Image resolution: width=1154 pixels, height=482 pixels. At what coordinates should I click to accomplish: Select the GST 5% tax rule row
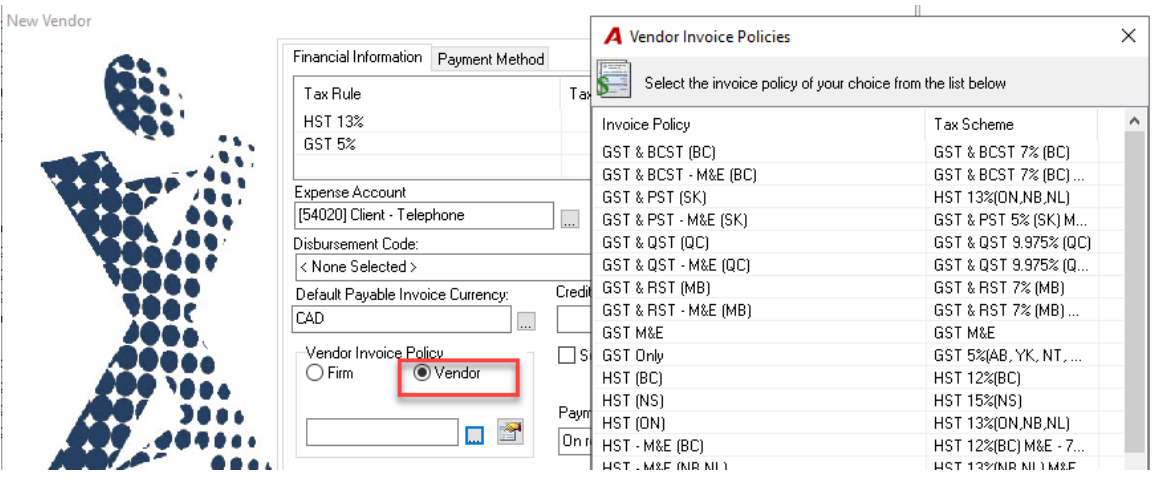click(x=442, y=144)
